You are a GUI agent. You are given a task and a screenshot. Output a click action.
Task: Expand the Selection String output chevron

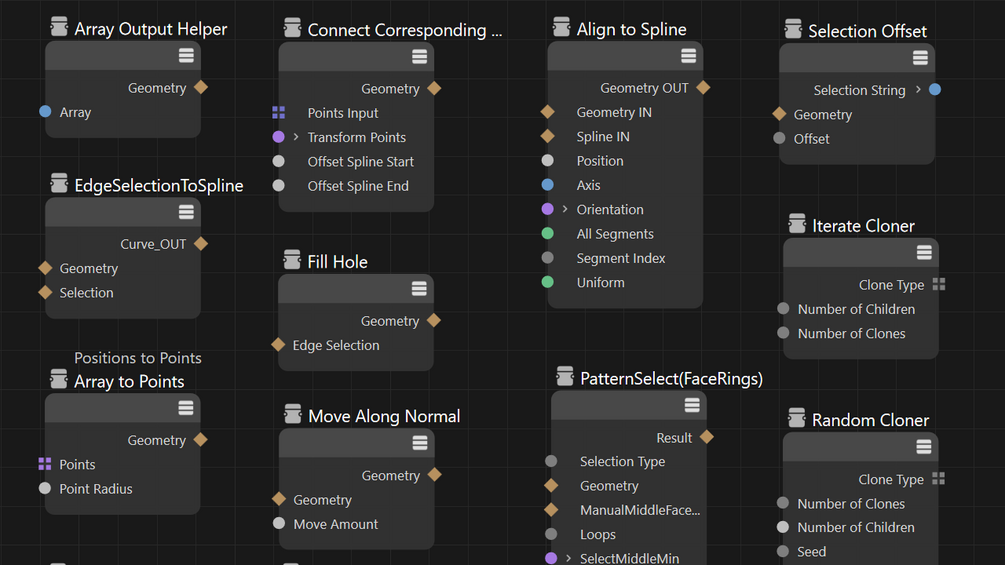(x=918, y=90)
